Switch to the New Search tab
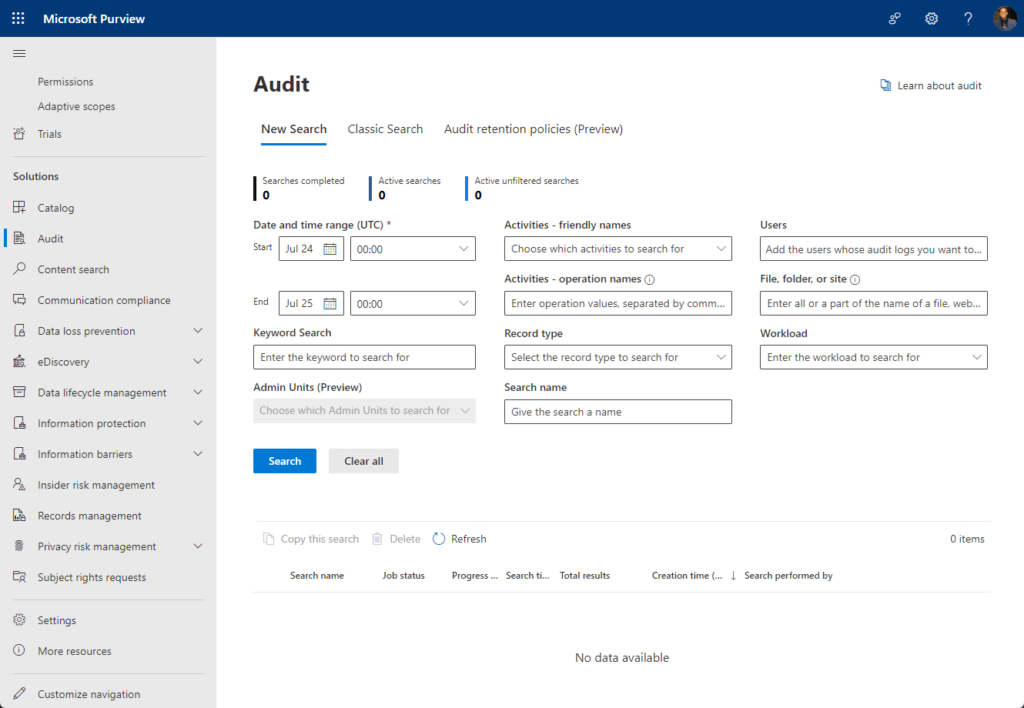 pyautogui.click(x=294, y=129)
